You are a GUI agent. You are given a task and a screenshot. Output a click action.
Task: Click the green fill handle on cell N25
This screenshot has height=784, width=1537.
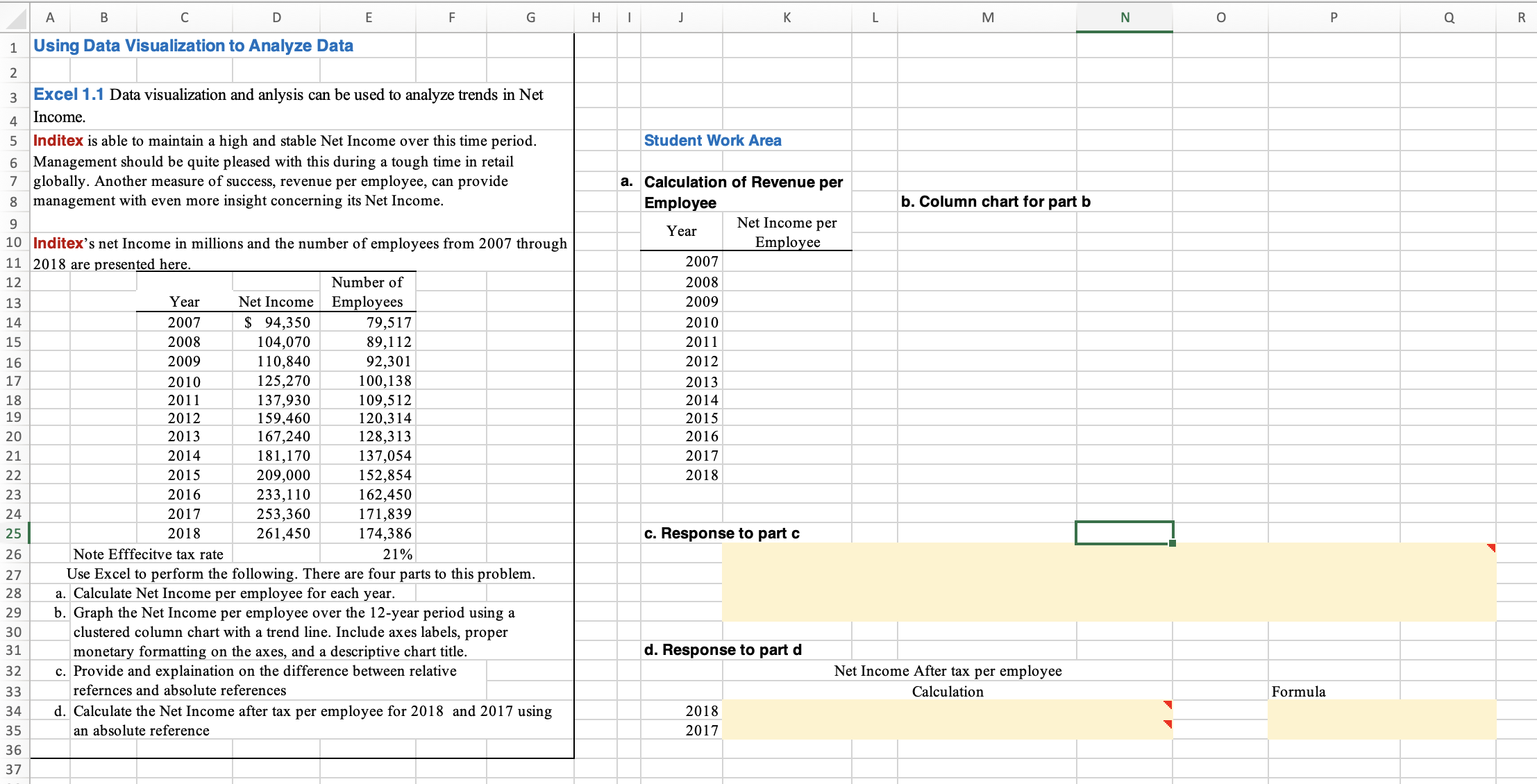coord(1170,543)
